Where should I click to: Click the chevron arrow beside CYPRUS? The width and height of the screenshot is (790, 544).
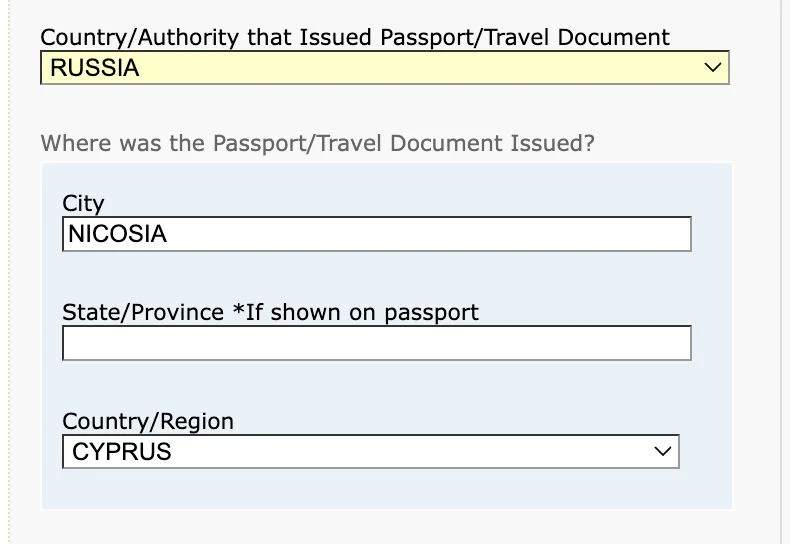tap(662, 451)
